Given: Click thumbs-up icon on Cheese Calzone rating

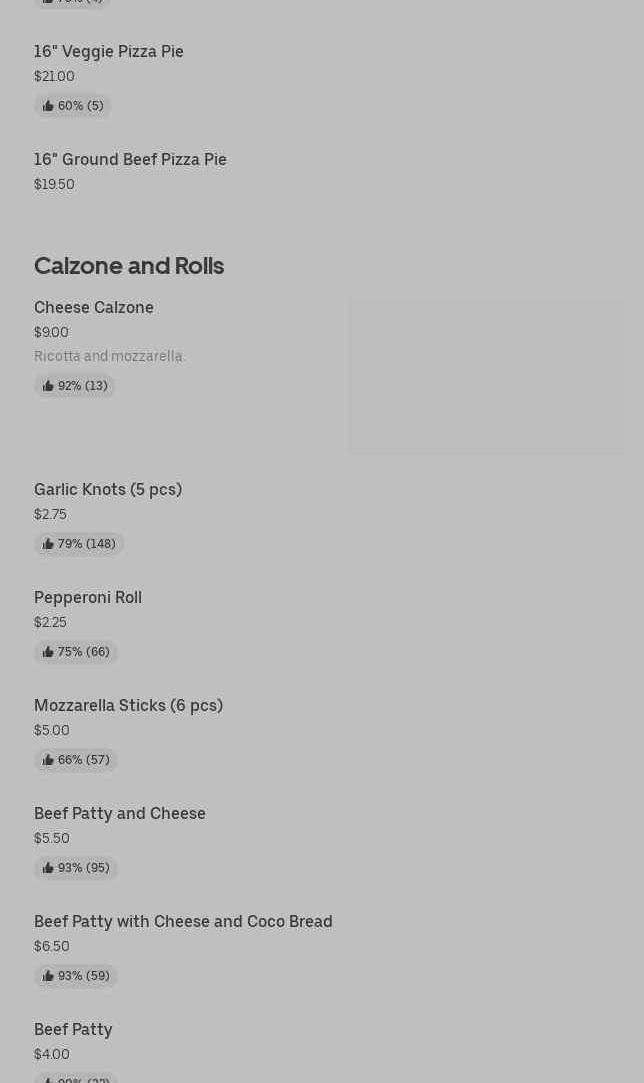Looking at the screenshot, I should coord(48,386).
